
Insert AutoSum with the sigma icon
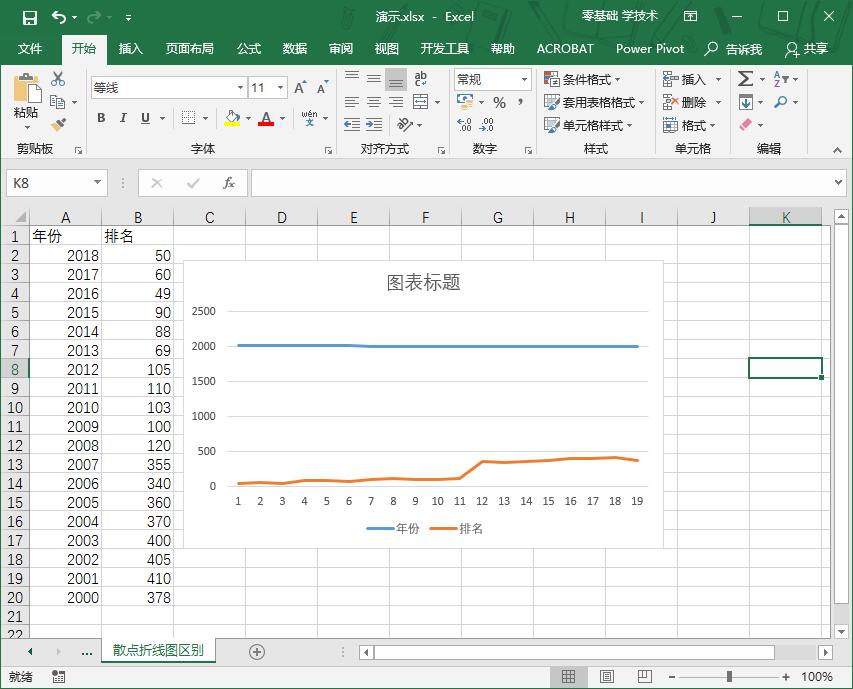coord(745,79)
